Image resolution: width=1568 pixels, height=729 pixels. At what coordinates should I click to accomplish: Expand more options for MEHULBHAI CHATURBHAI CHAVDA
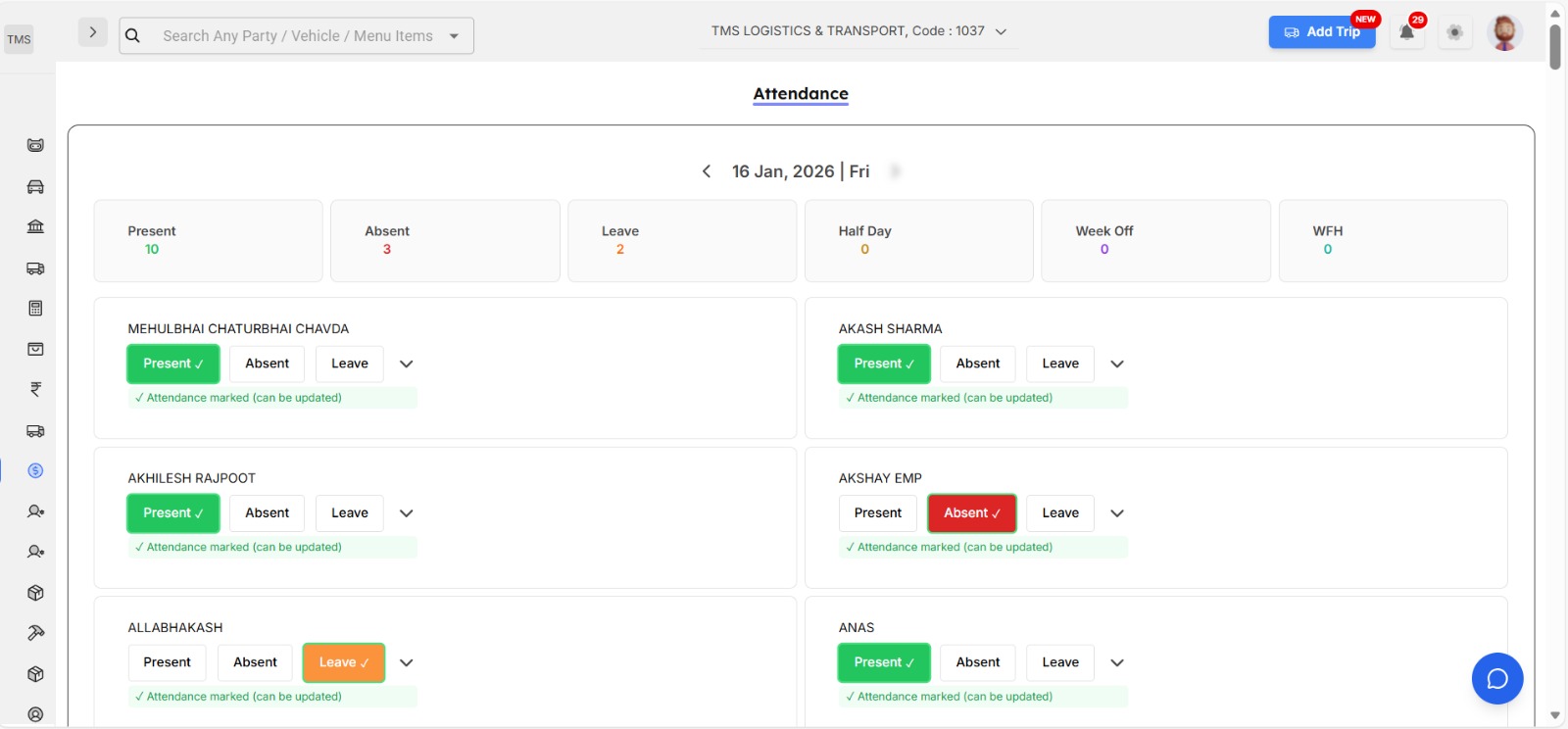coord(407,364)
